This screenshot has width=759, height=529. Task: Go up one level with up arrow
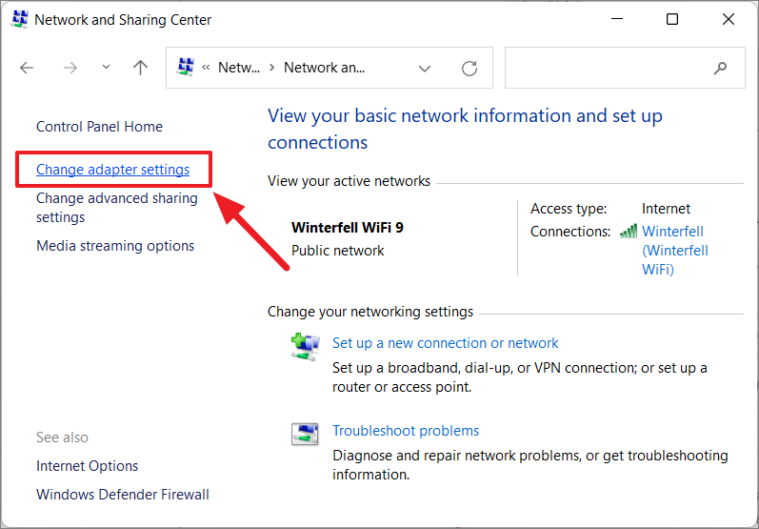(140, 68)
